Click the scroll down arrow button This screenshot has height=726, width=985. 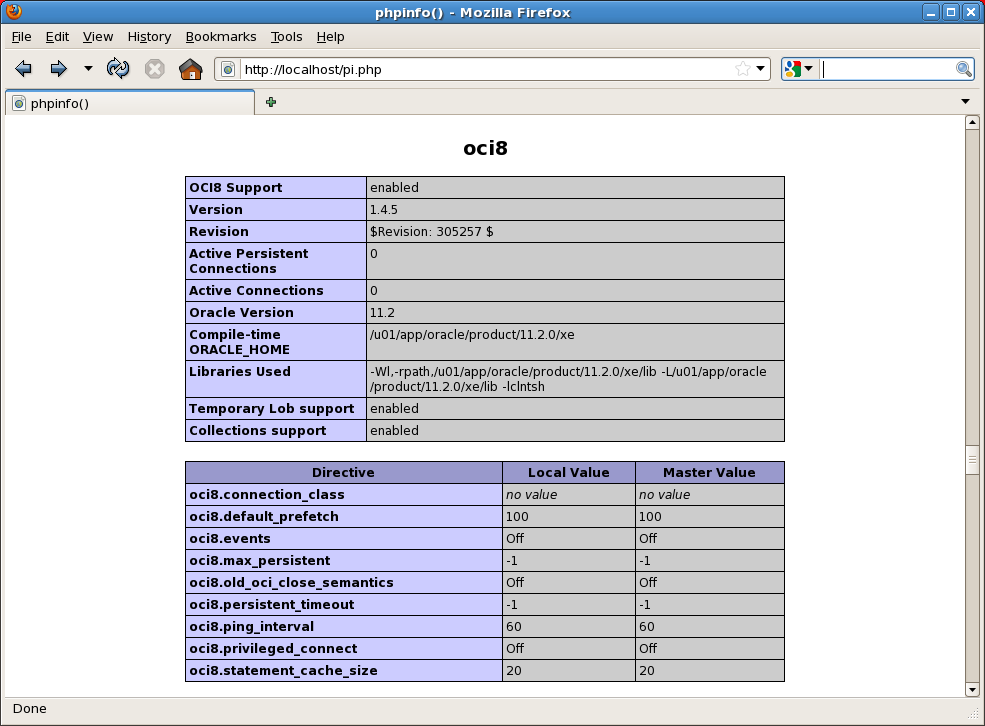point(971,689)
